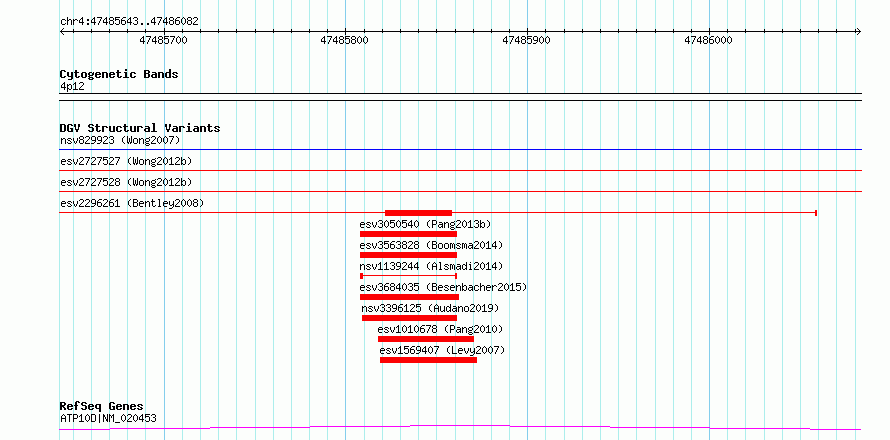Click the chr4:47485643..47486082 region label
This screenshot has width=890, height=440.
point(129,22)
